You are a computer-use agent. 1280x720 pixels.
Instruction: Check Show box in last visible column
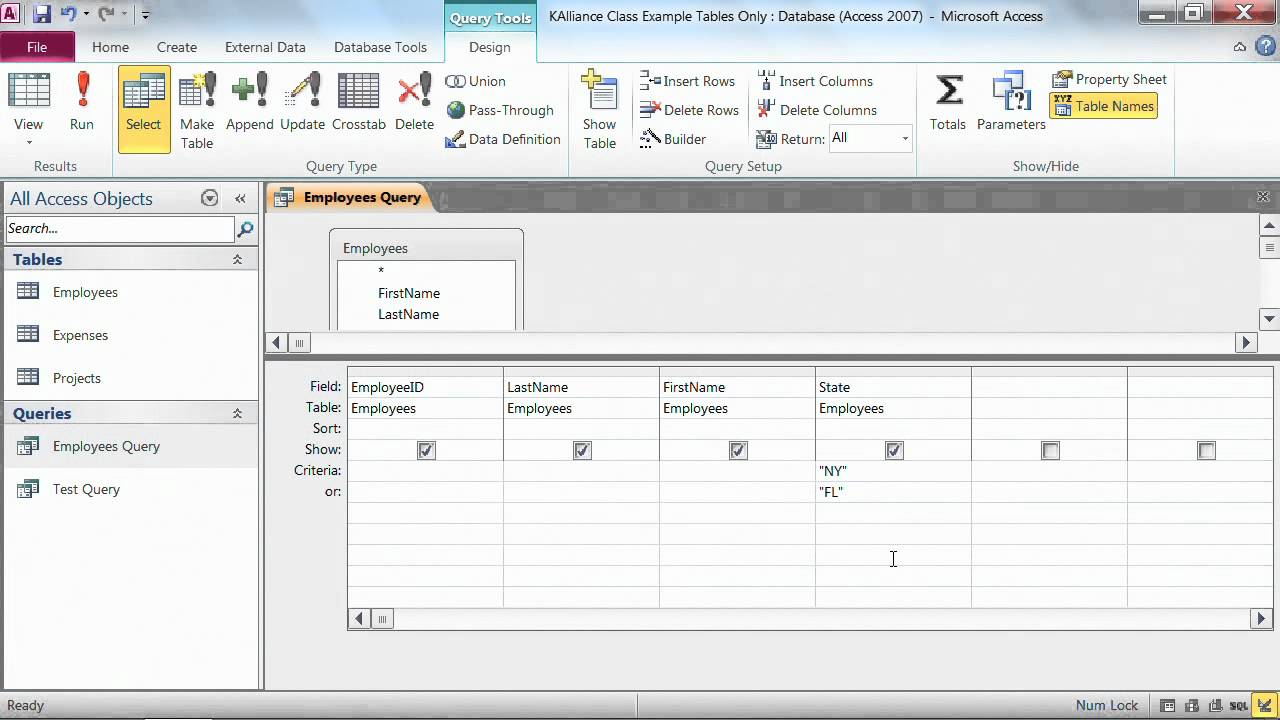(1206, 451)
